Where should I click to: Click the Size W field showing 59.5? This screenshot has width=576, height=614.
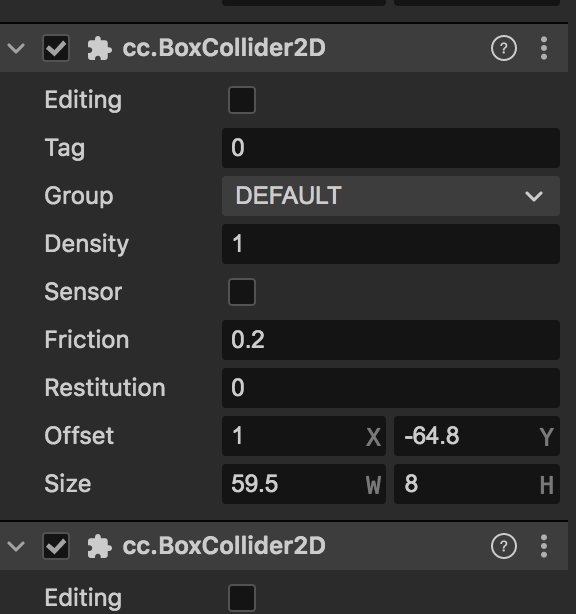point(304,484)
